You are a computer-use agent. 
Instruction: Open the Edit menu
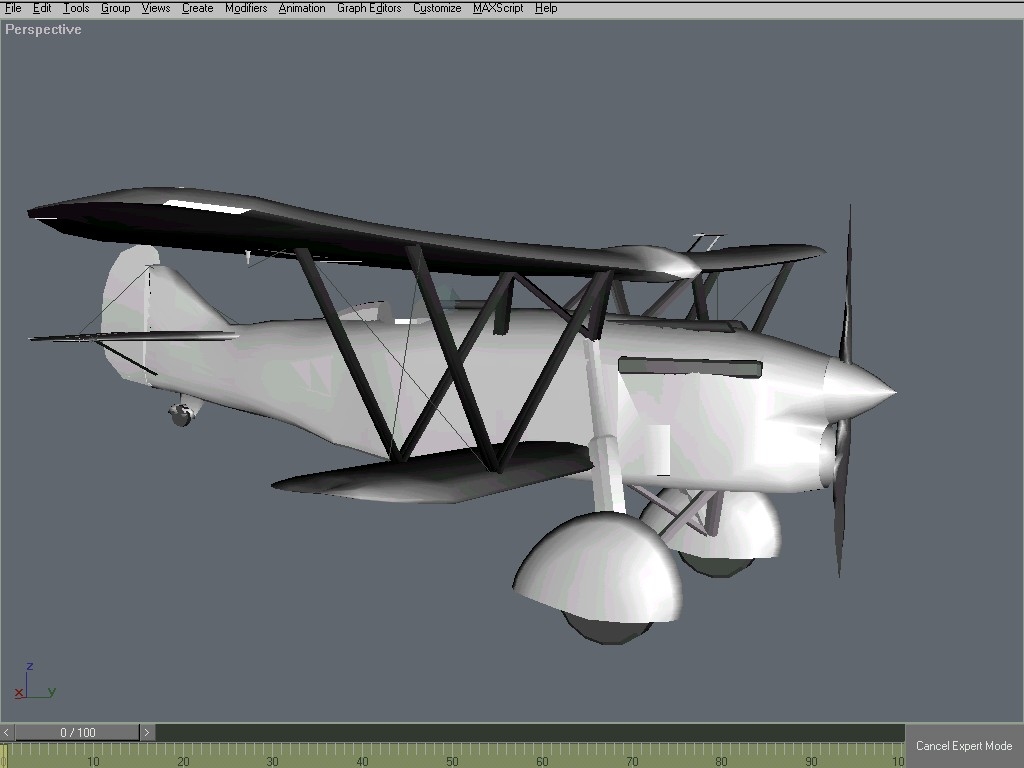pyautogui.click(x=42, y=8)
